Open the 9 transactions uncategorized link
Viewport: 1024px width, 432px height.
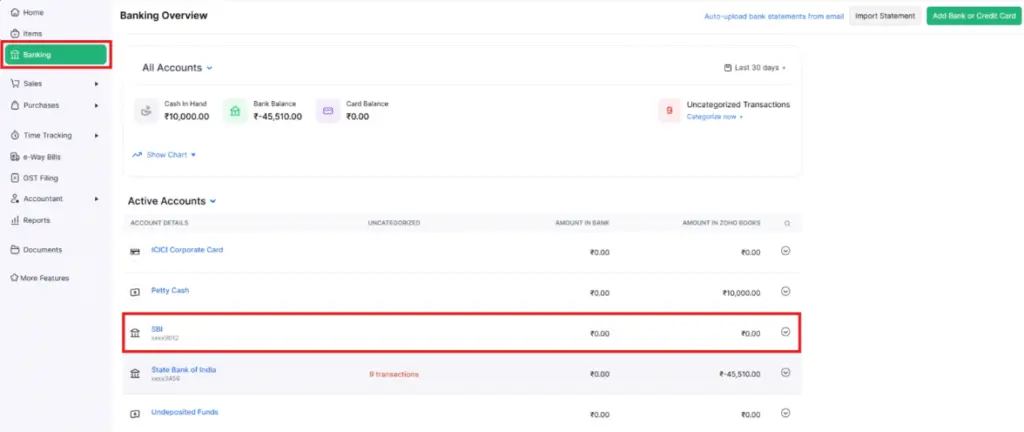394,375
